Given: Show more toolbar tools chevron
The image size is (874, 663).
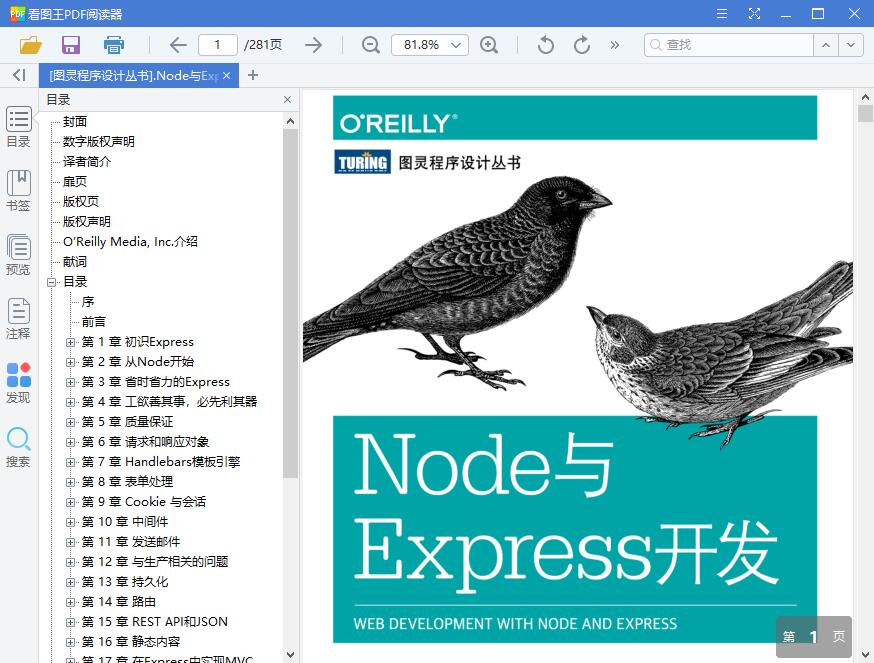Looking at the screenshot, I should coord(614,45).
